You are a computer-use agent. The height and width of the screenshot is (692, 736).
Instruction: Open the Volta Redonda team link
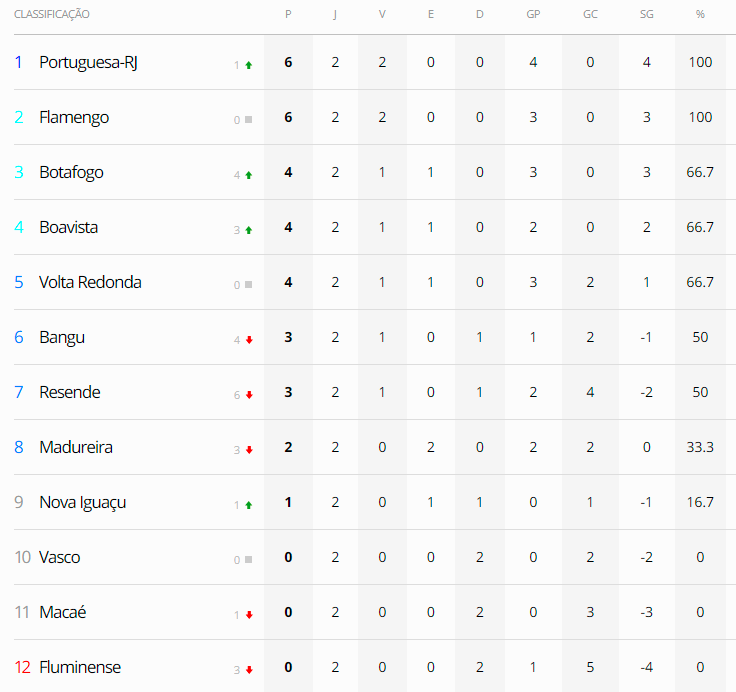[90, 282]
